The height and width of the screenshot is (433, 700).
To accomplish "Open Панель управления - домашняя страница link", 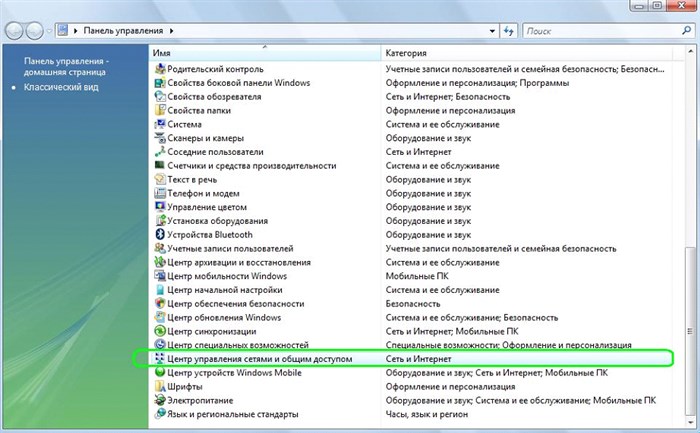I will pos(65,67).
